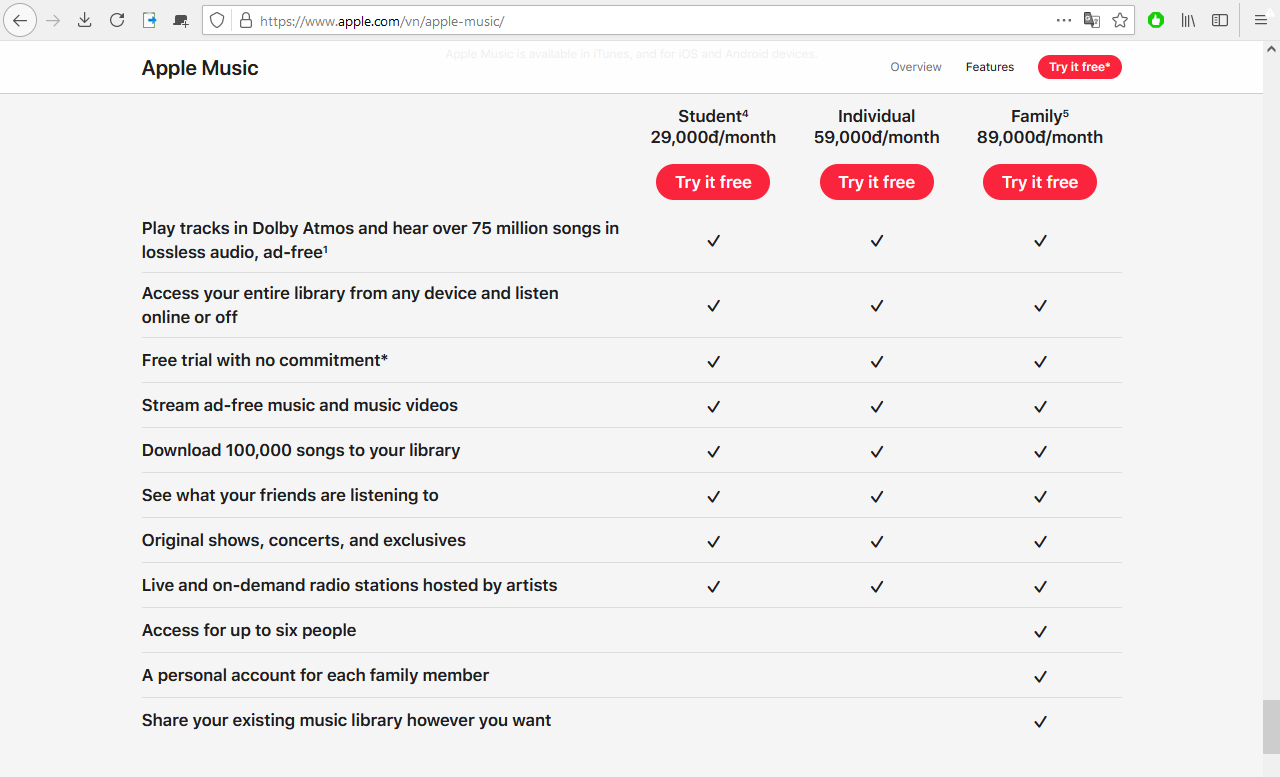Click Student checkmark for Dolby Atmos row
This screenshot has height=777, width=1280.
coord(713,241)
